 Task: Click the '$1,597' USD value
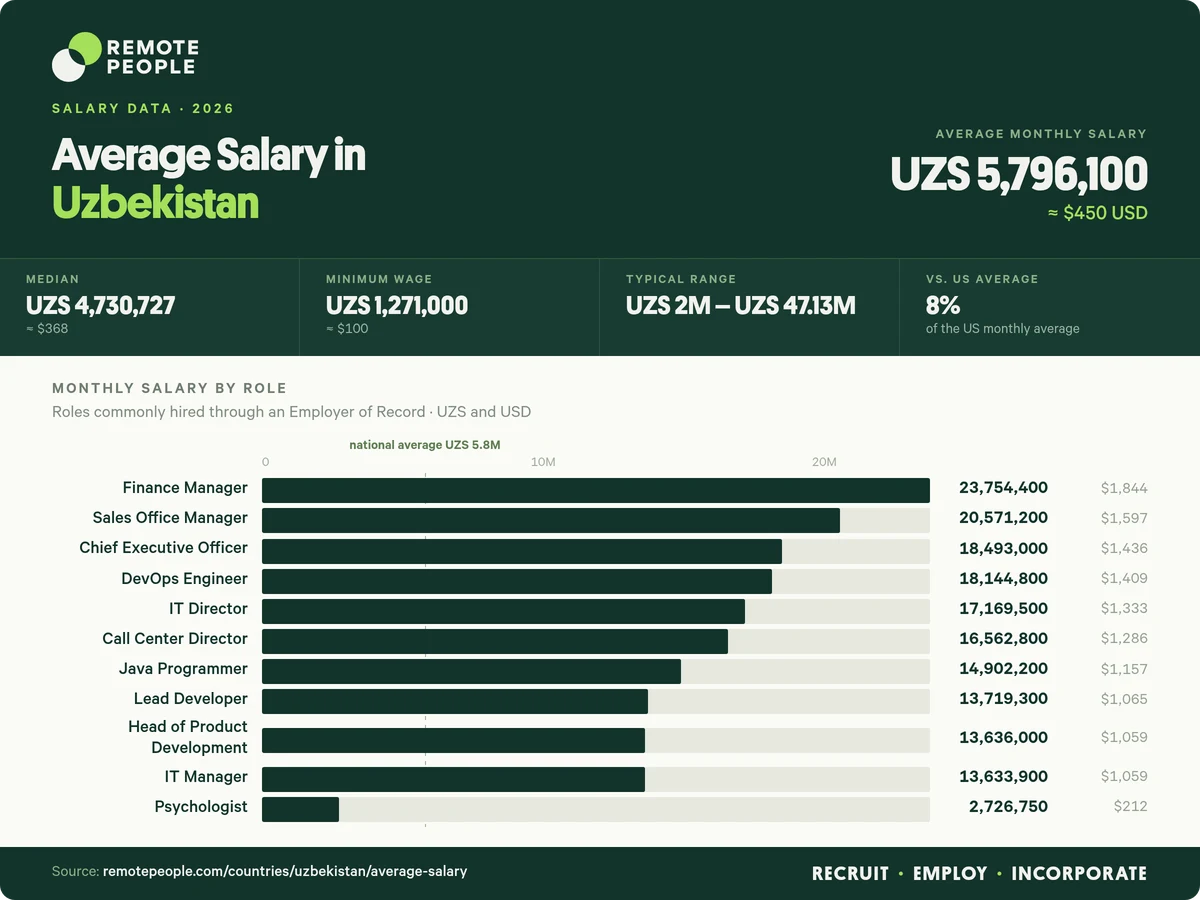pos(1124,519)
